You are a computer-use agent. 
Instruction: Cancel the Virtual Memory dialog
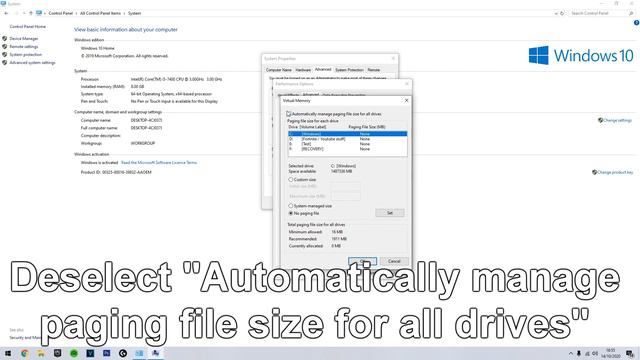(394, 261)
